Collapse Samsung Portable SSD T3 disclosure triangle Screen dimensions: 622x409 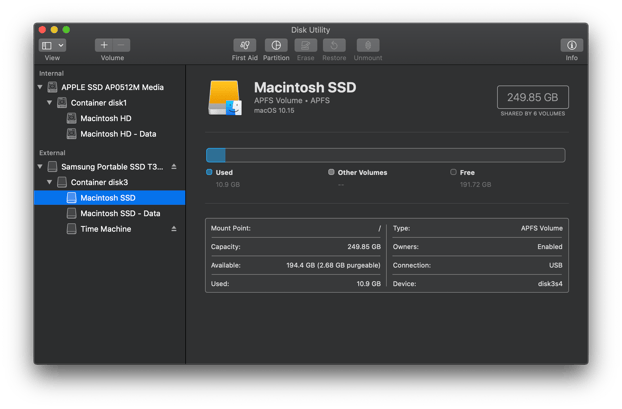[x=40, y=166]
